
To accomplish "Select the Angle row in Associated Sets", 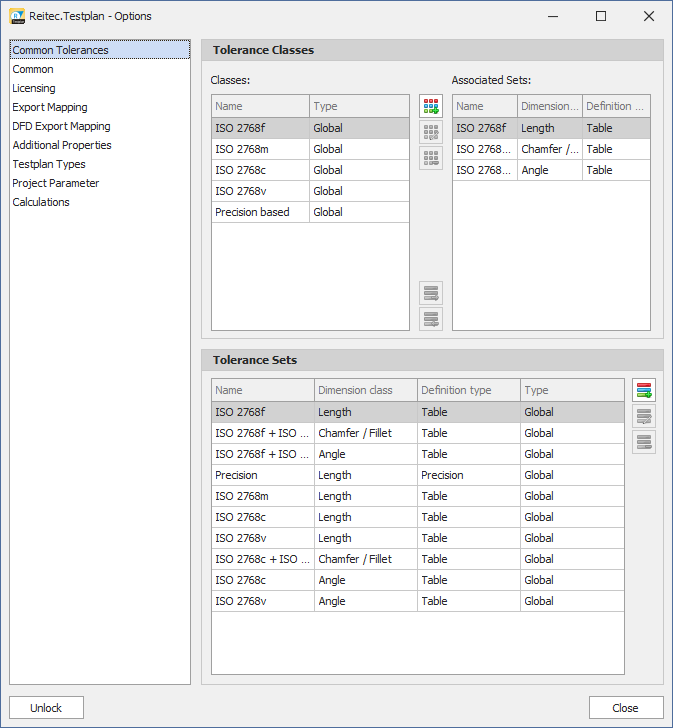I will point(550,170).
